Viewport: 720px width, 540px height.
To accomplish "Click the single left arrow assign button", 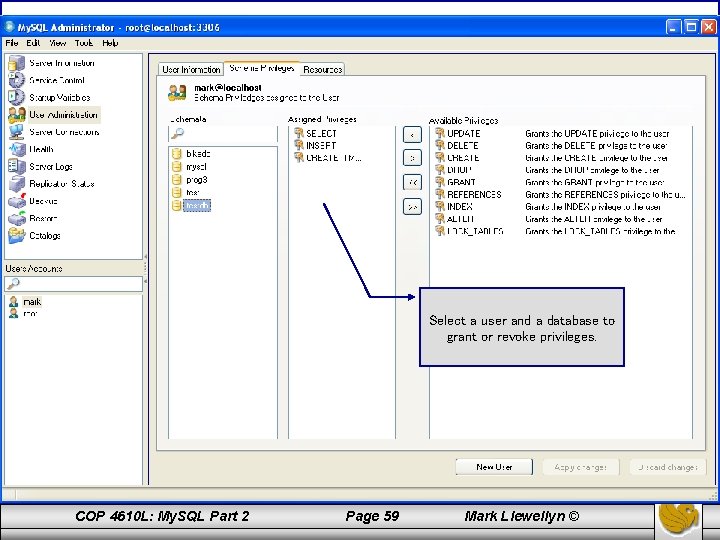I will click(412, 135).
